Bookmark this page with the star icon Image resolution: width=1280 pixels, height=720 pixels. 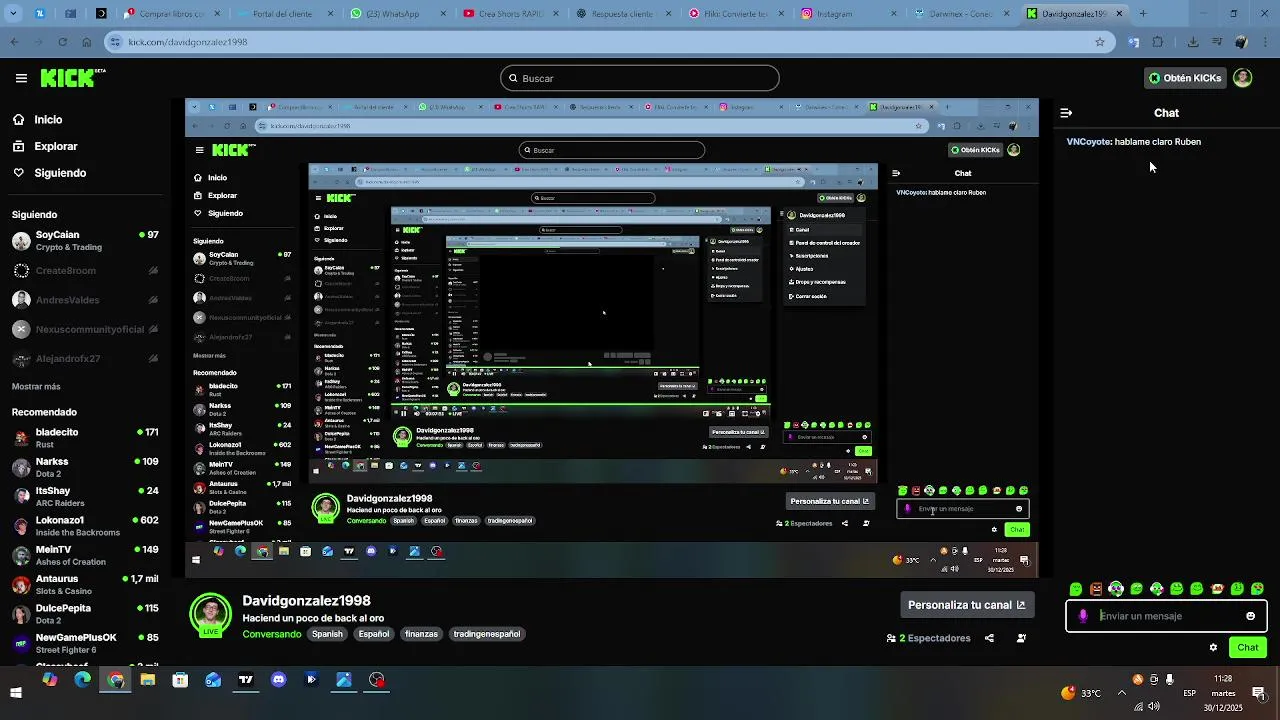[x=1100, y=42]
